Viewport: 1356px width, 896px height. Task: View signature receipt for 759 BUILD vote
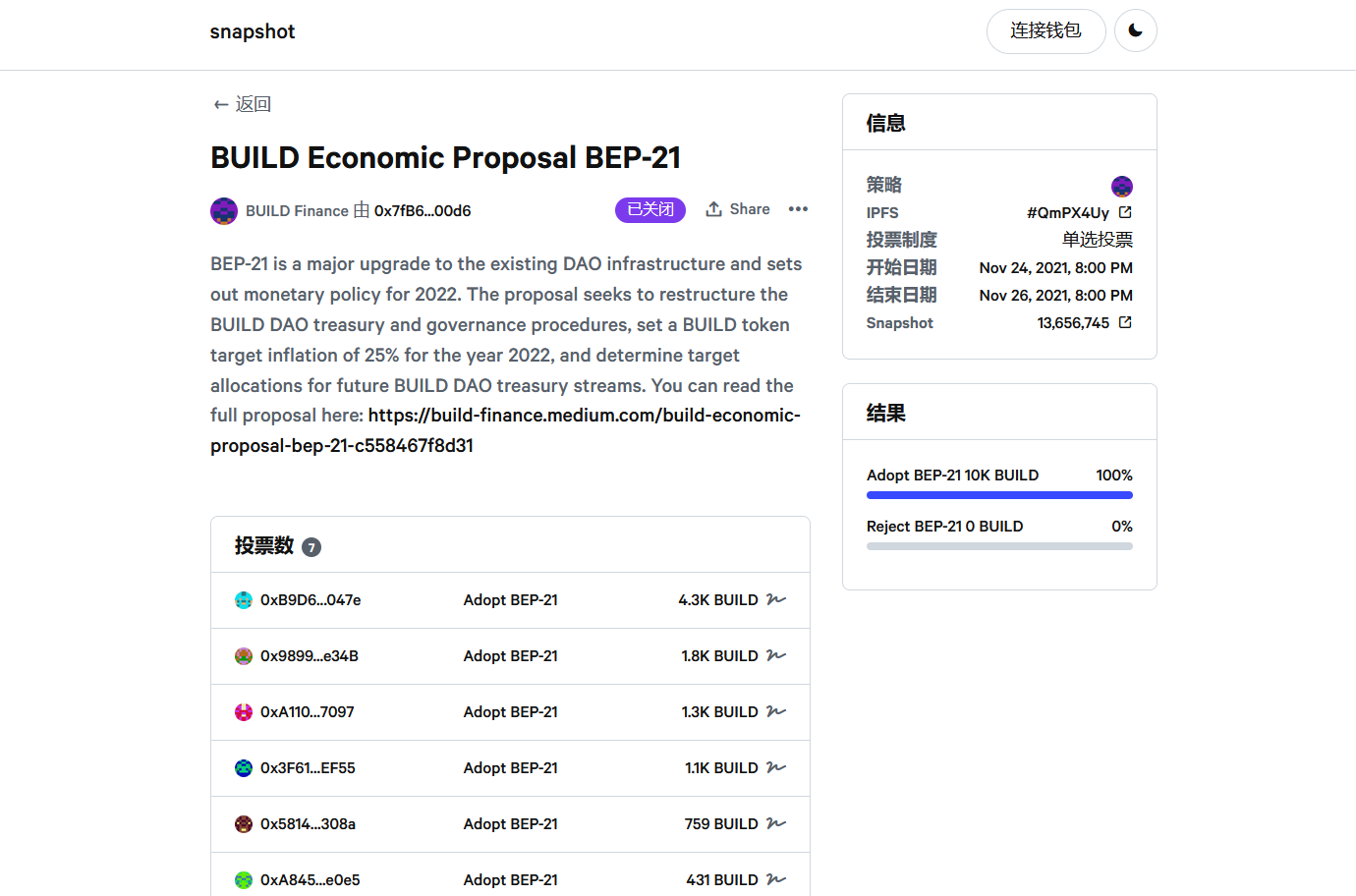click(x=776, y=823)
